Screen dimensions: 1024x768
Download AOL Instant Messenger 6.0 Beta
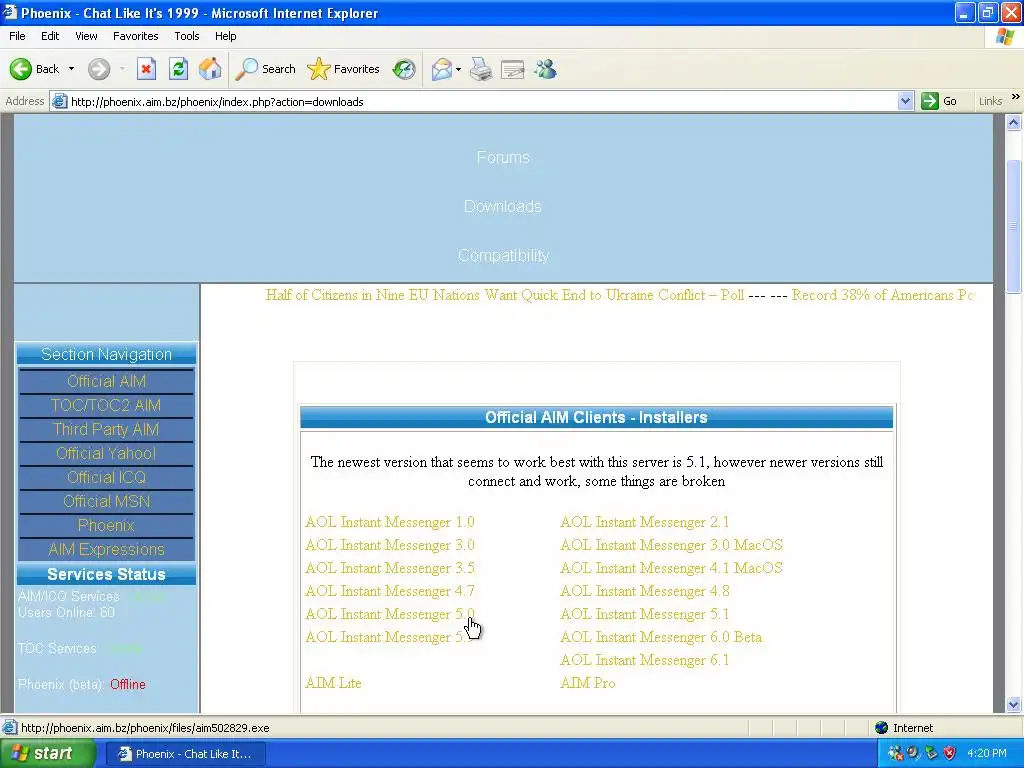(661, 637)
